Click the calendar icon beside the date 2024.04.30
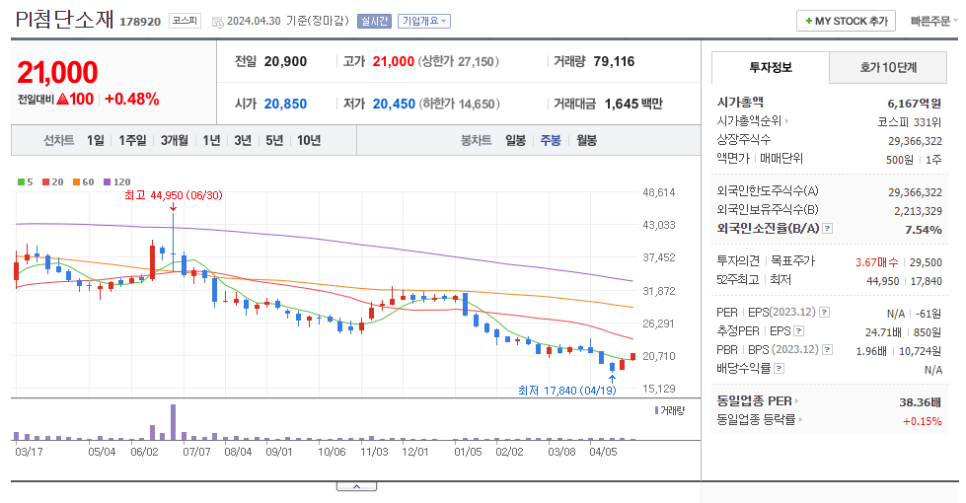Viewport: 966px width, 503px height. coord(217,22)
